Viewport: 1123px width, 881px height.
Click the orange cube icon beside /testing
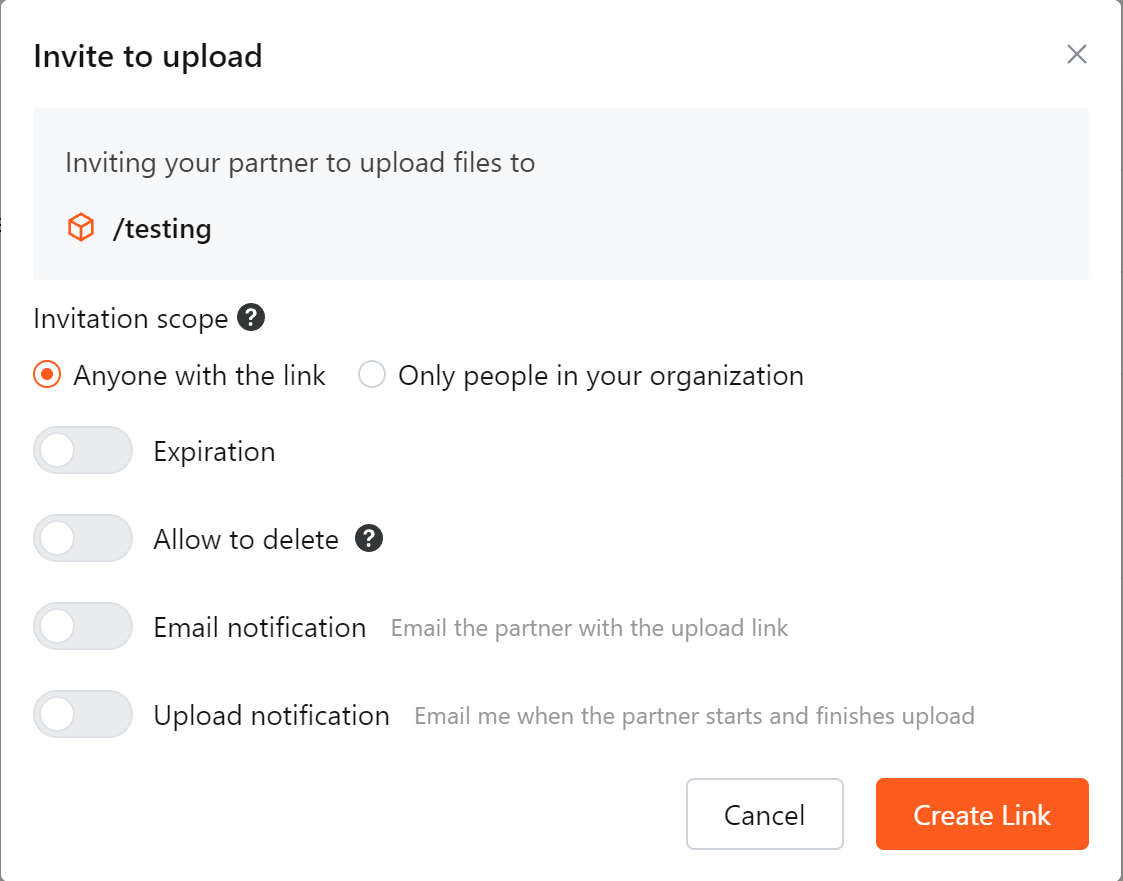pos(81,228)
